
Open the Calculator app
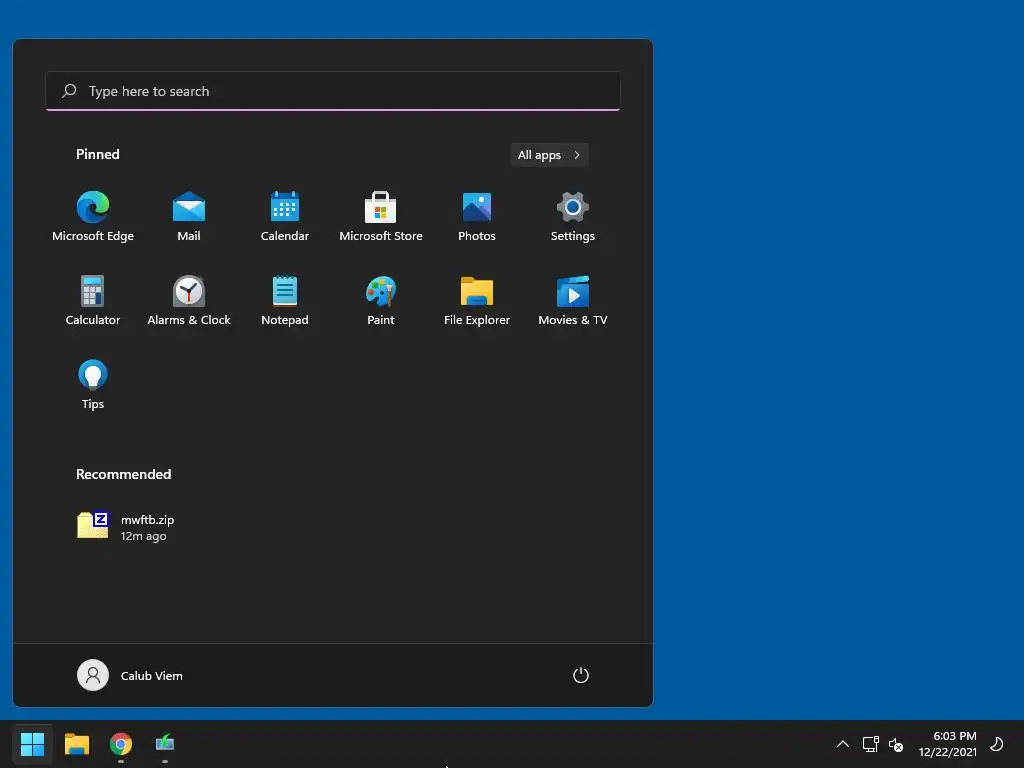coord(93,300)
